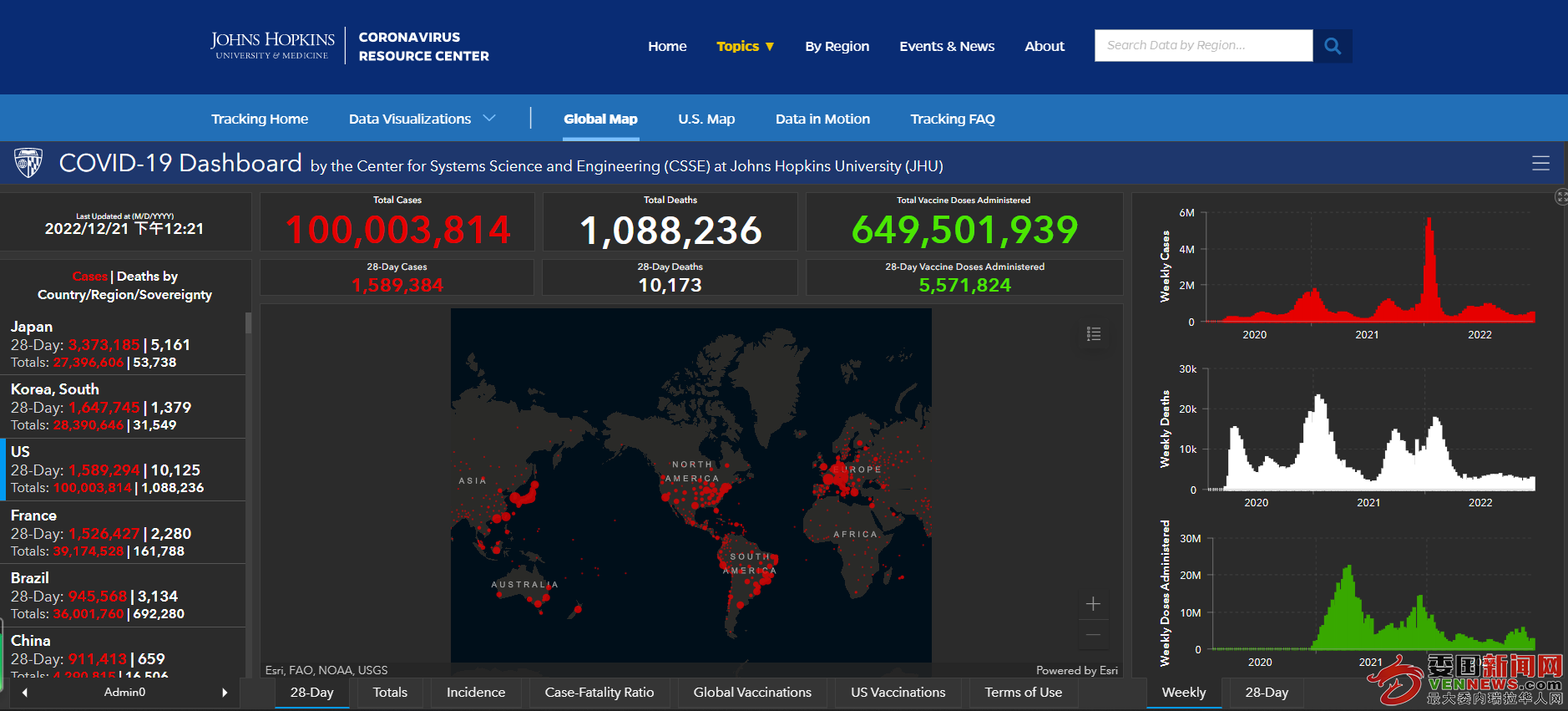The image size is (1568, 711).
Task: Select the Weekly charts tab
Action: (x=1184, y=693)
